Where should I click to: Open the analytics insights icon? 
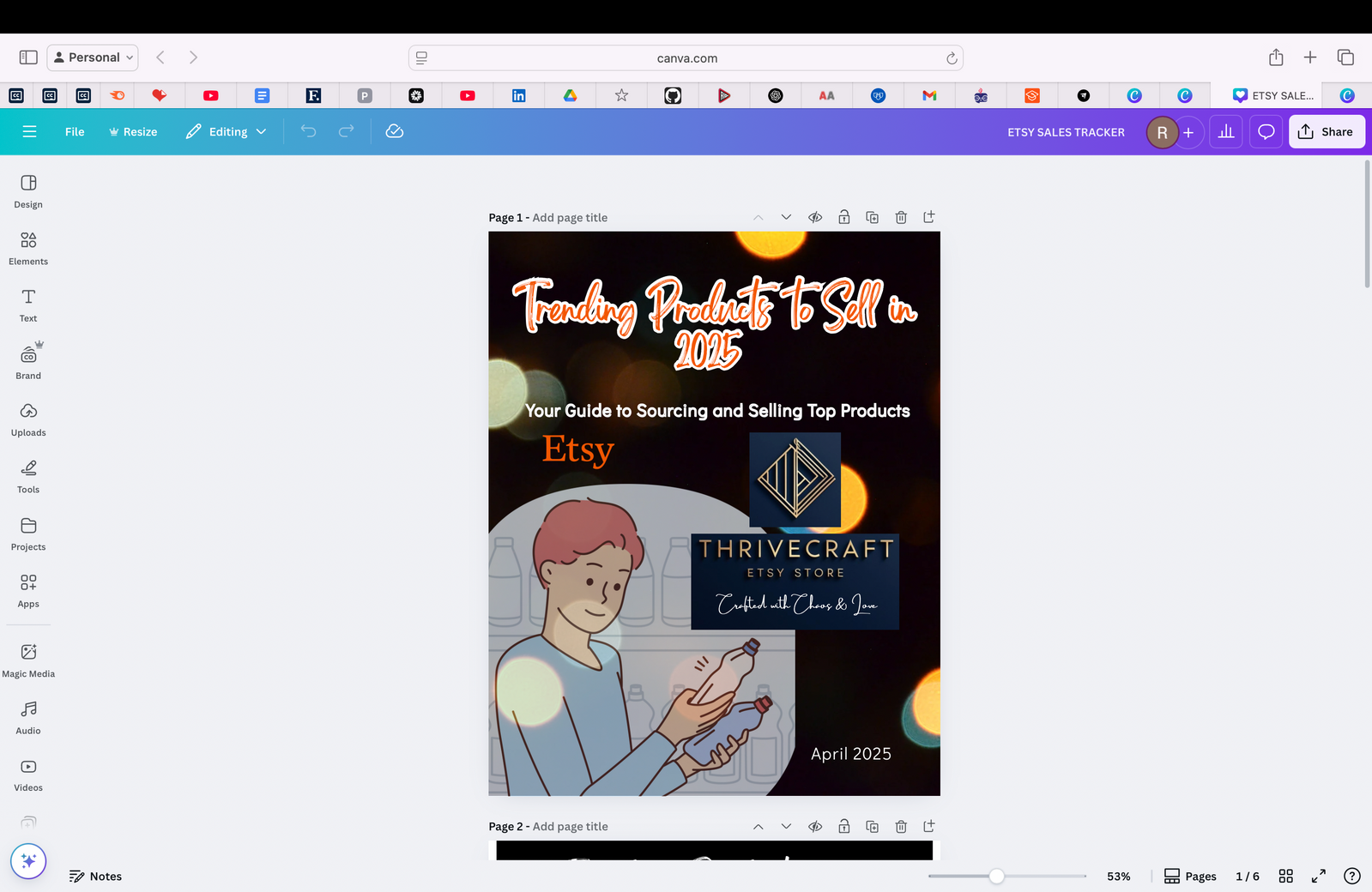(1226, 132)
